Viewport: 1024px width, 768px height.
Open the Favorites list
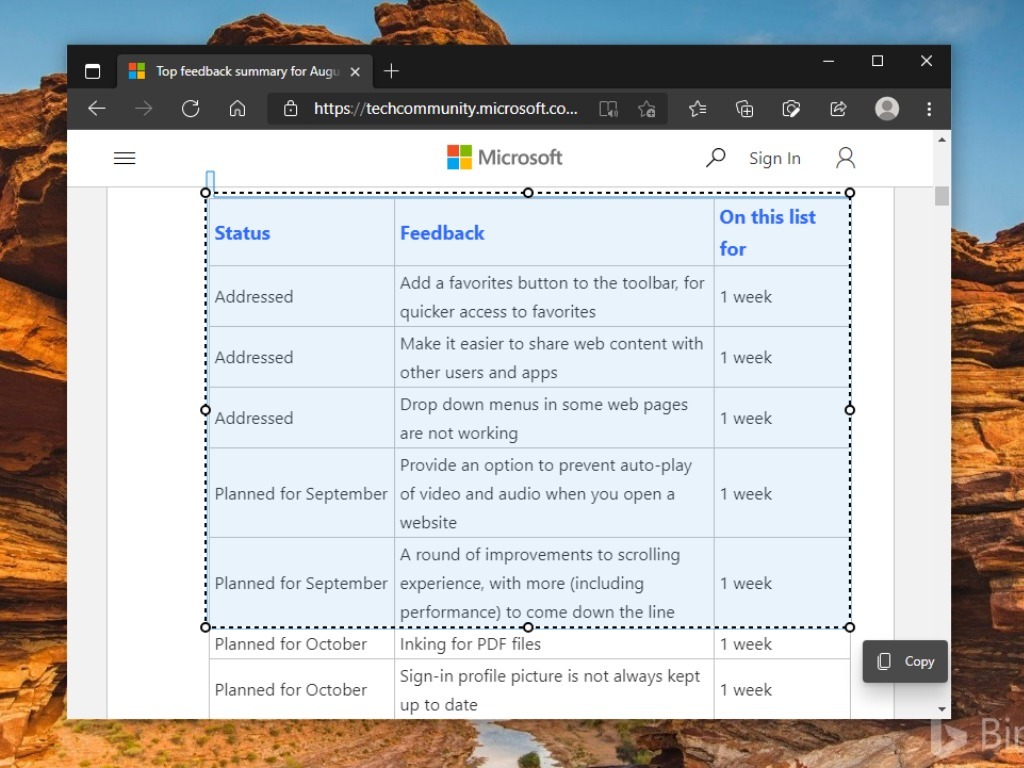point(698,108)
